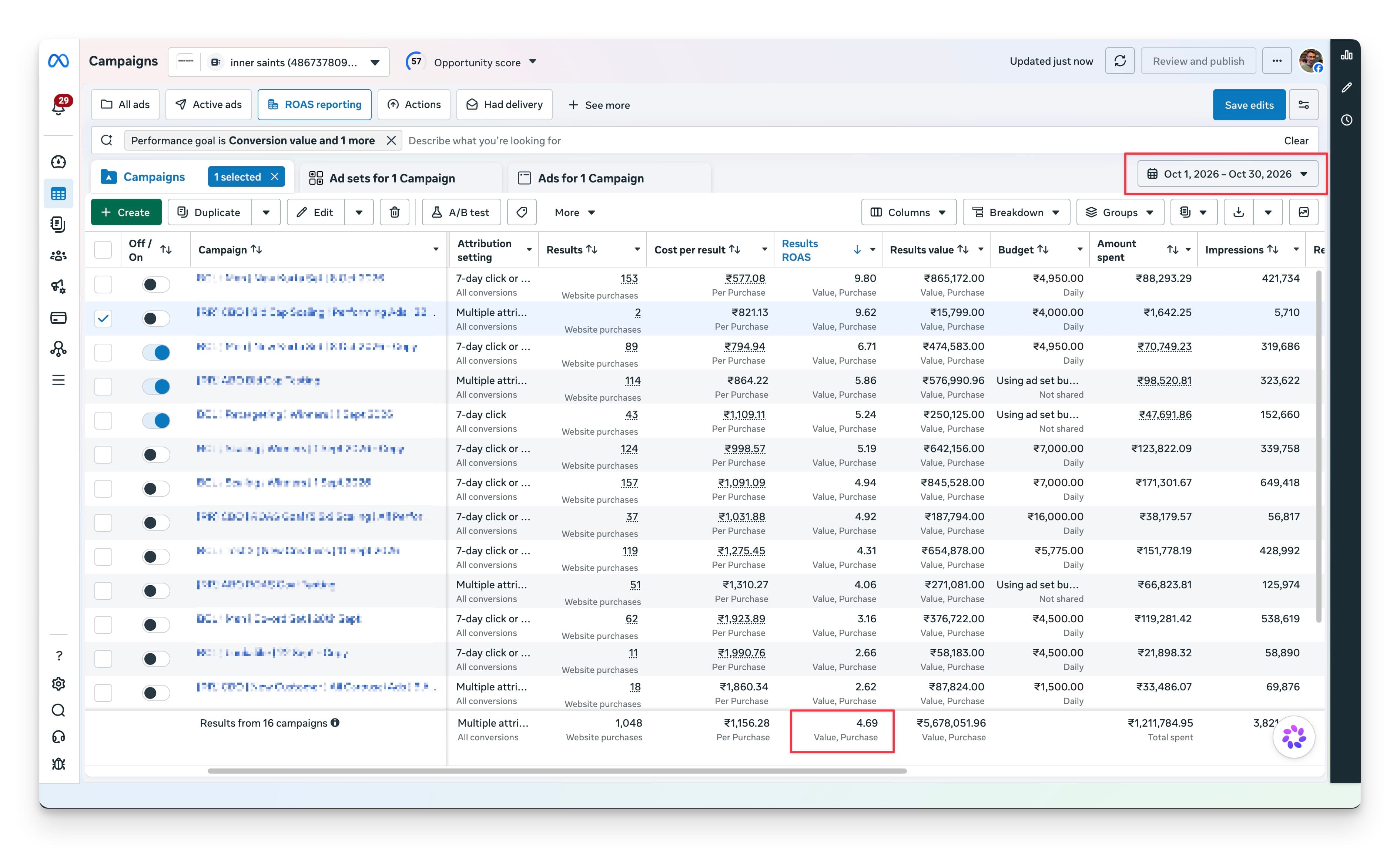Open the Columns dropdown

point(908,212)
